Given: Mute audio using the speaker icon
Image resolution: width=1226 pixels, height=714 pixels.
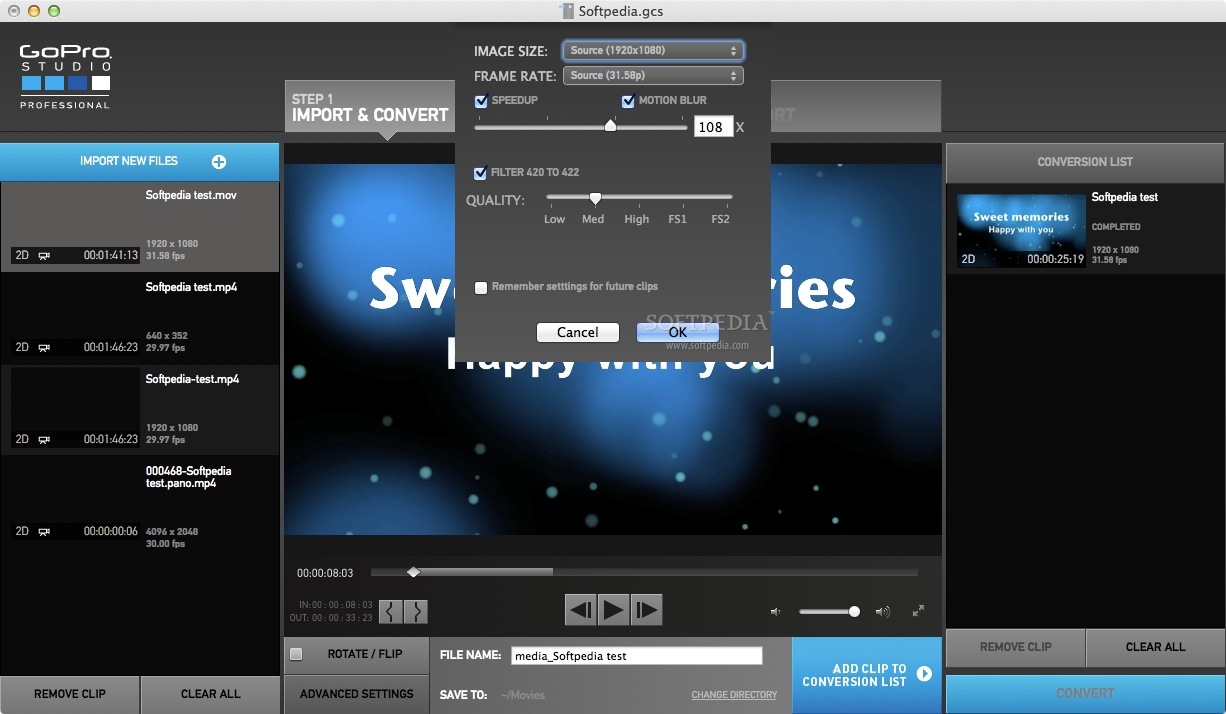Looking at the screenshot, I should tap(775, 611).
